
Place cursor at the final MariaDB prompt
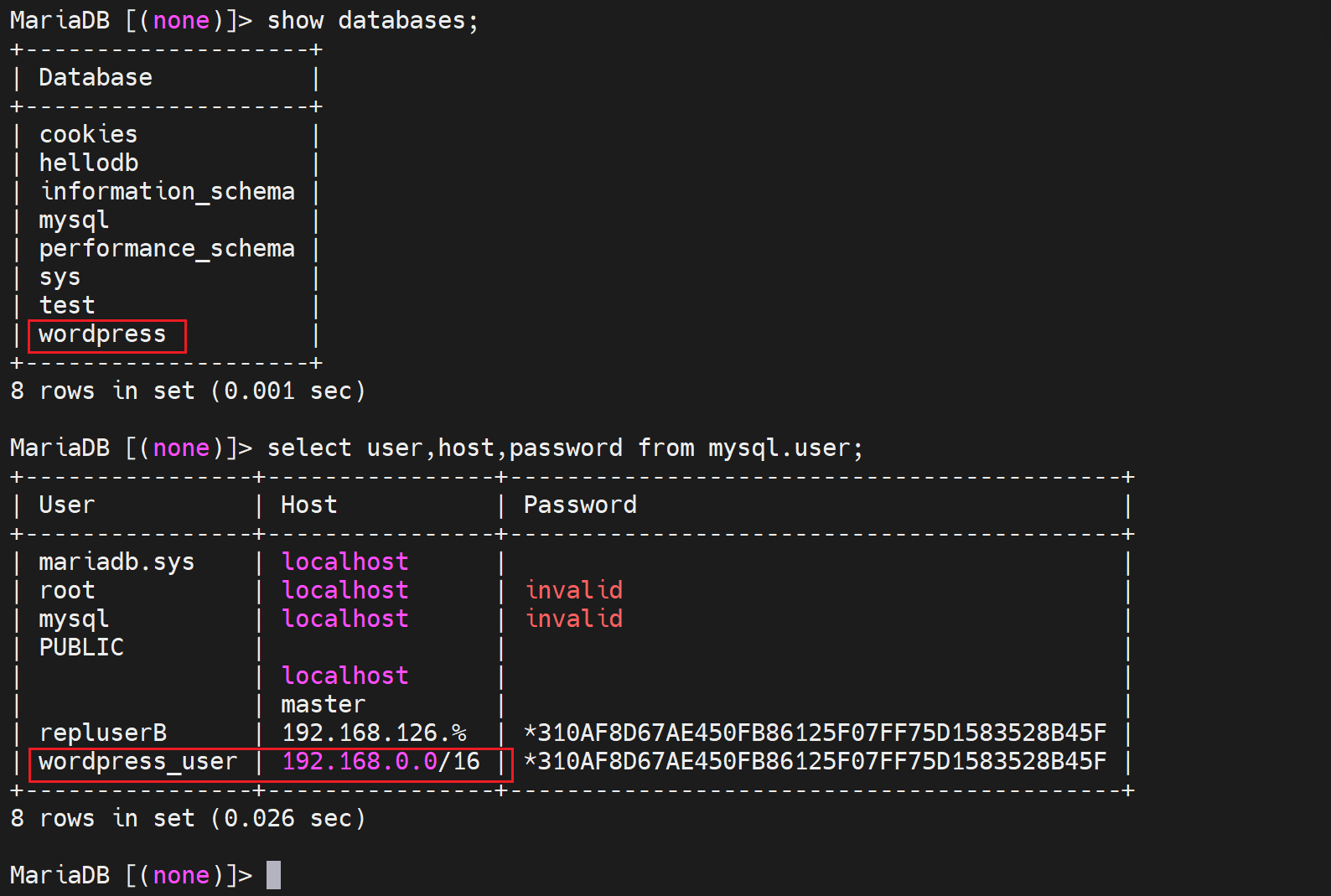(273, 875)
